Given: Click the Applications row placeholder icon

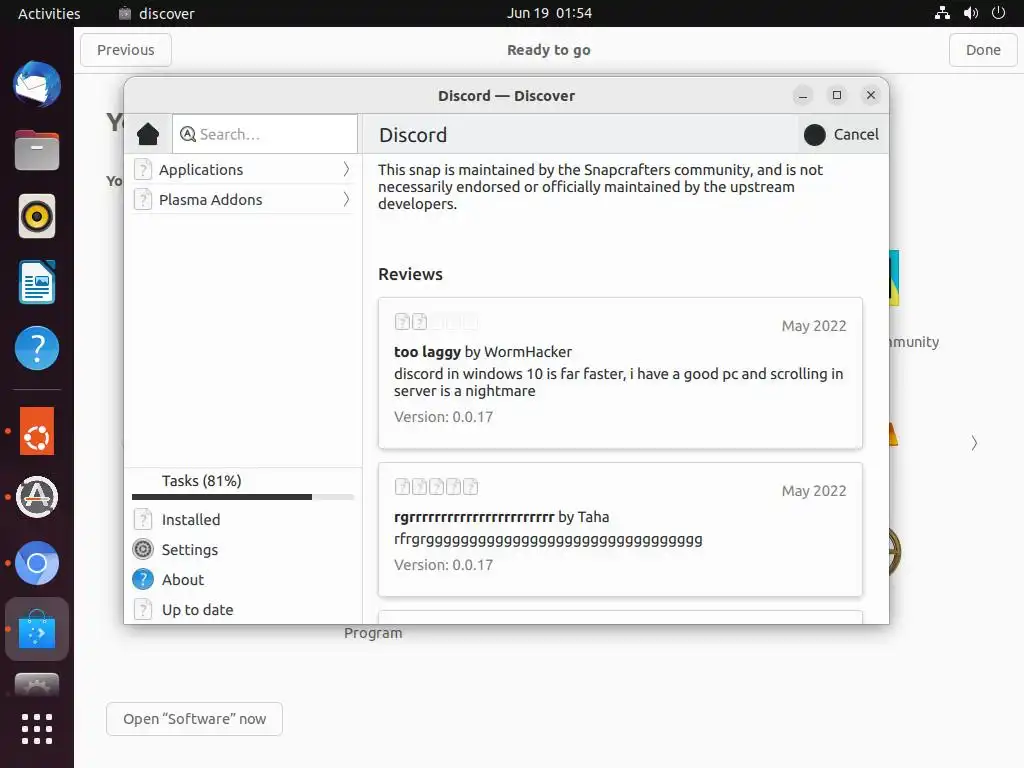Looking at the screenshot, I should point(143,170).
